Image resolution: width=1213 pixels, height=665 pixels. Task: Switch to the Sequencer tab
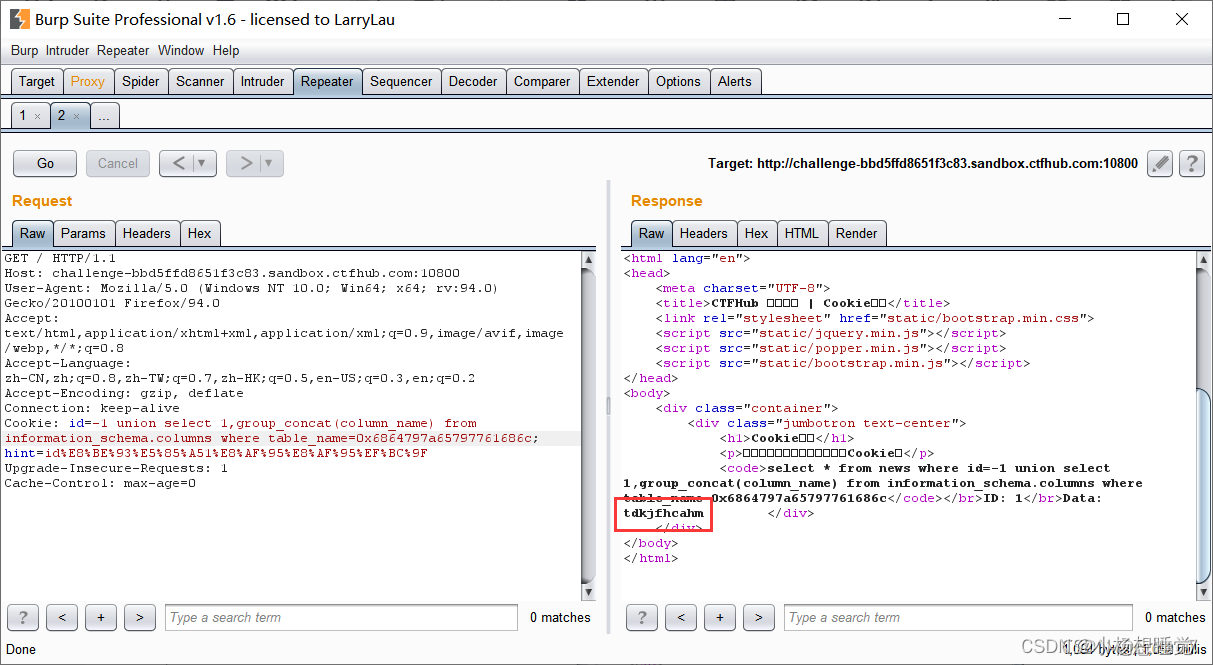tap(401, 81)
